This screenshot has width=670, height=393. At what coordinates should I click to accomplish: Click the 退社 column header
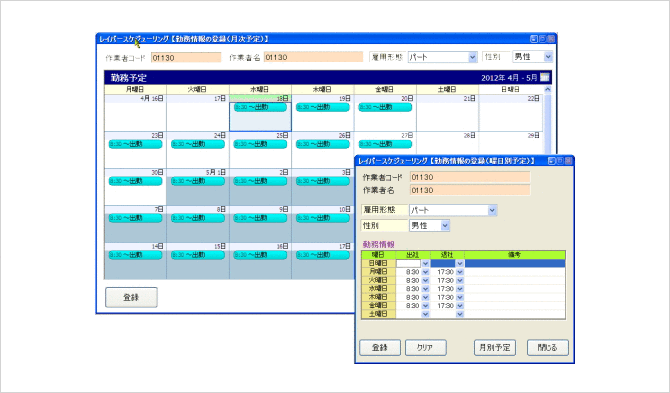447,255
